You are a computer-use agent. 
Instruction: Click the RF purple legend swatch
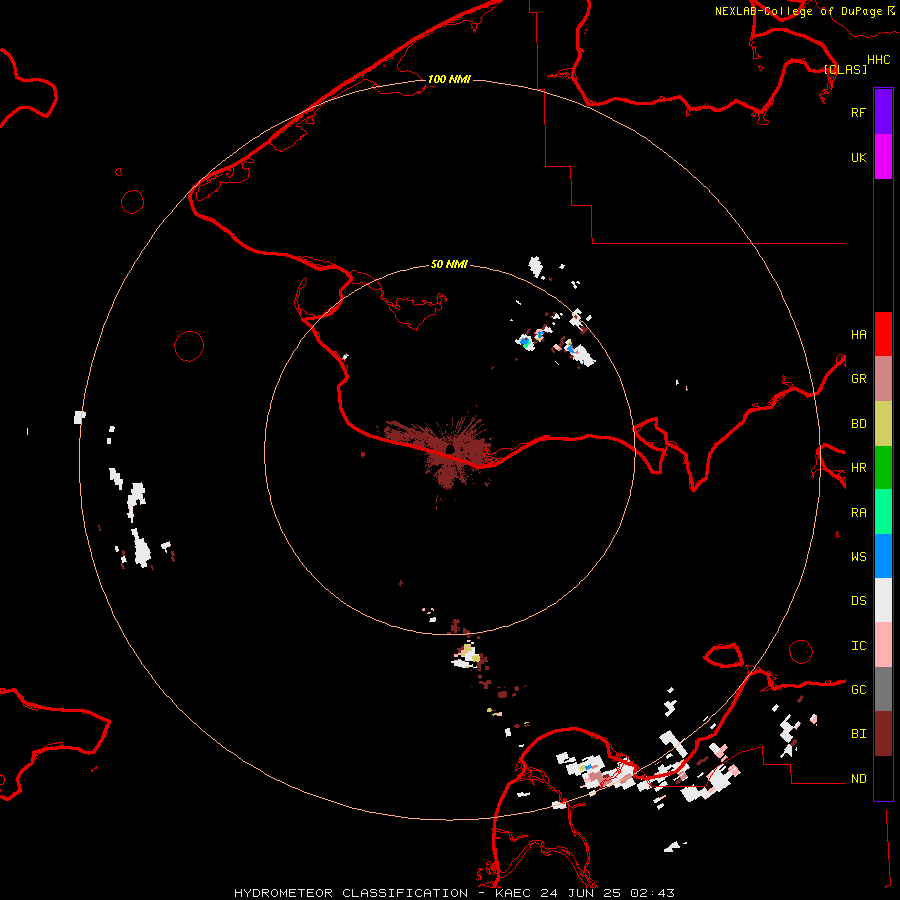pyautogui.click(x=883, y=112)
